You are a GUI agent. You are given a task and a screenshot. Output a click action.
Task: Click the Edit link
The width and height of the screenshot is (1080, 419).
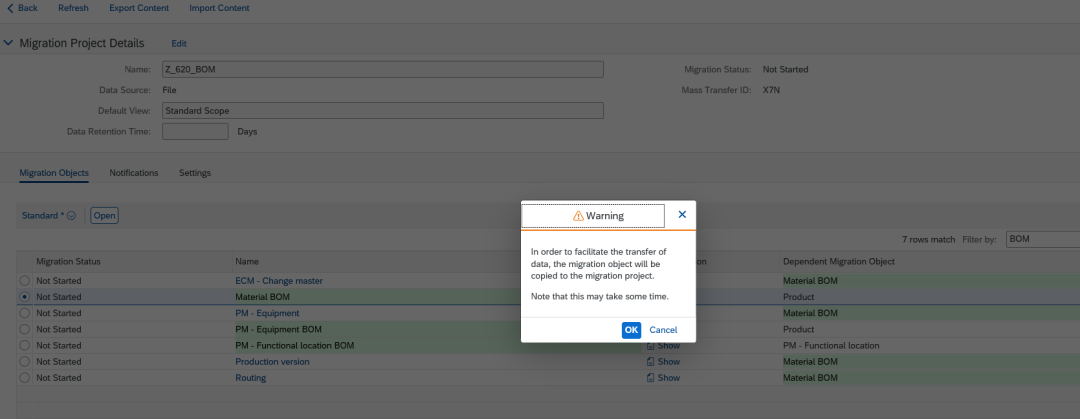179,43
